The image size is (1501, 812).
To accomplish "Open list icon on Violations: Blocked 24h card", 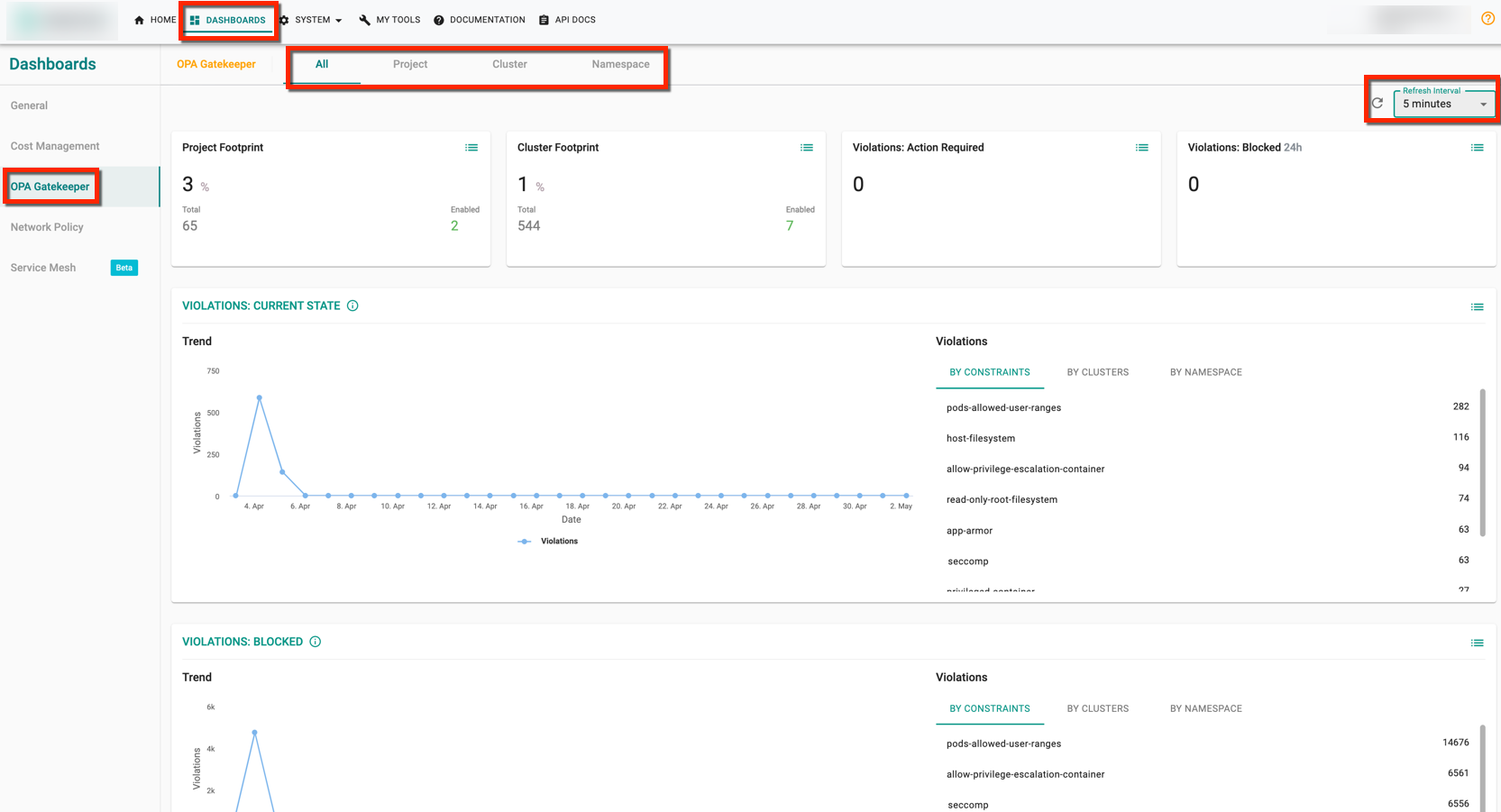I will (x=1478, y=148).
